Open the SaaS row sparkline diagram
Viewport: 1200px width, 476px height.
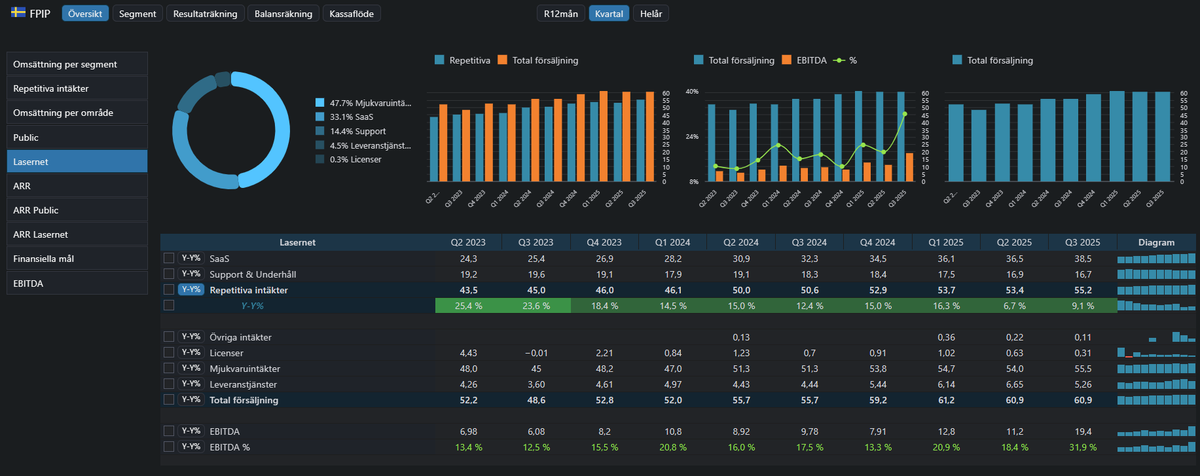click(x=1157, y=258)
